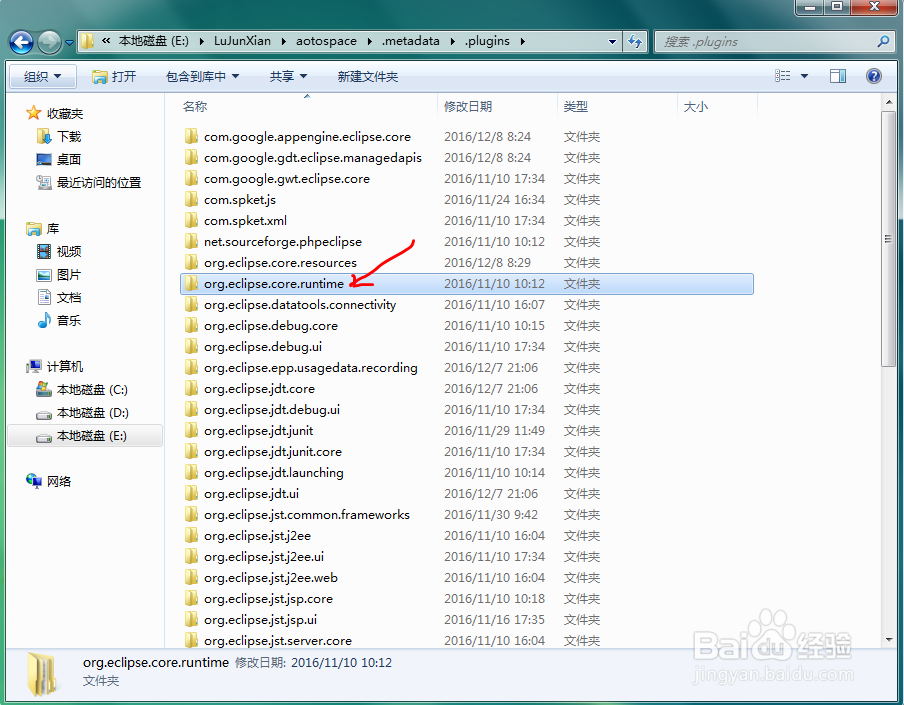Select the com.spket.js folder icon
This screenshot has height=705, width=904.
tap(191, 199)
